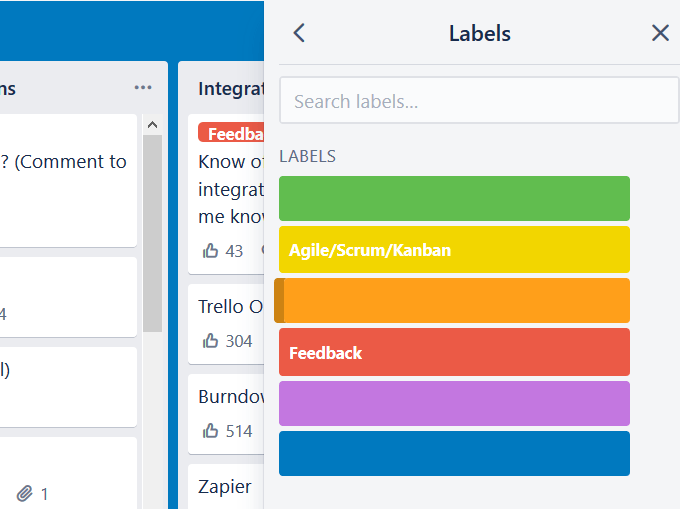The height and width of the screenshot is (509, 680).
Task: Click the thumbs-up icon with 514 votes
Action: 210,431
